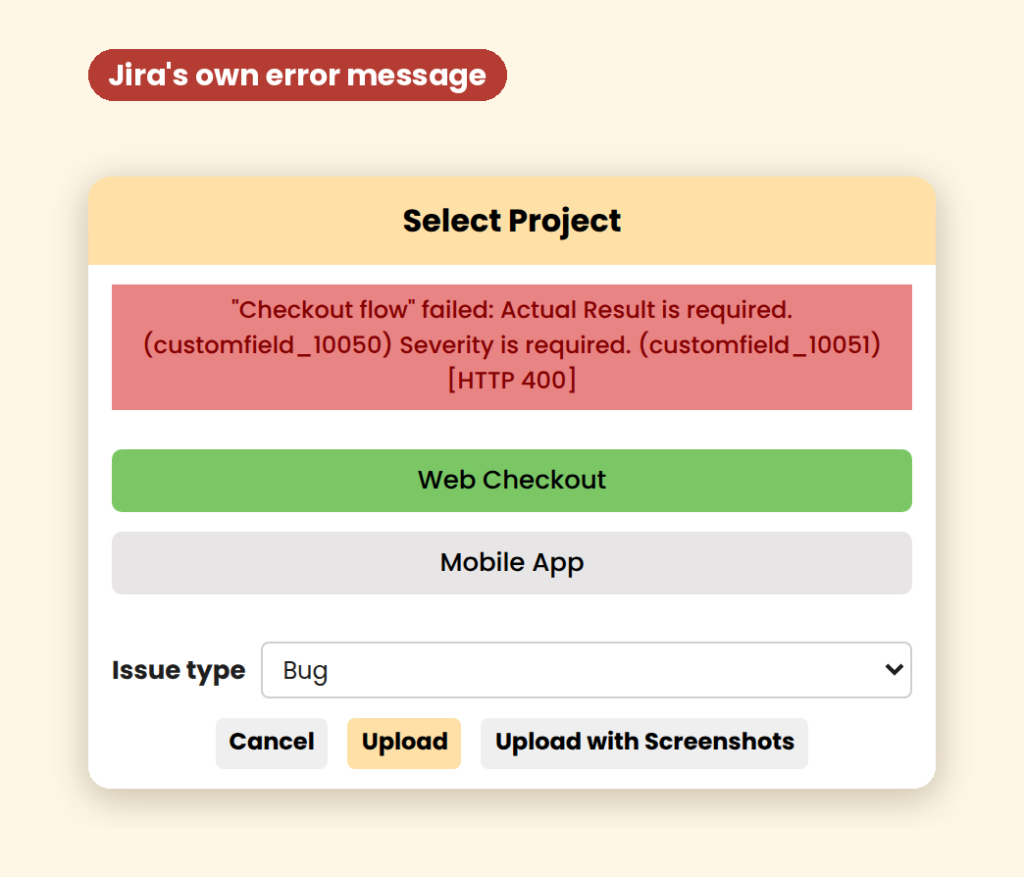
Task: Click the customfield_10051 text in error
Action: 760,345
